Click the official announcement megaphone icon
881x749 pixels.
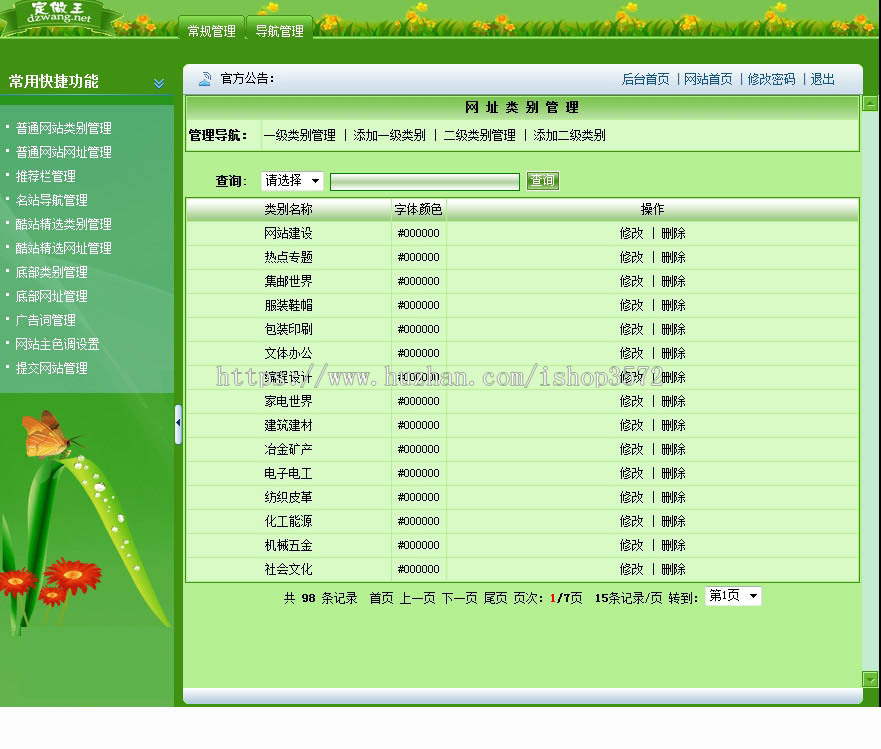pos(203,79)
